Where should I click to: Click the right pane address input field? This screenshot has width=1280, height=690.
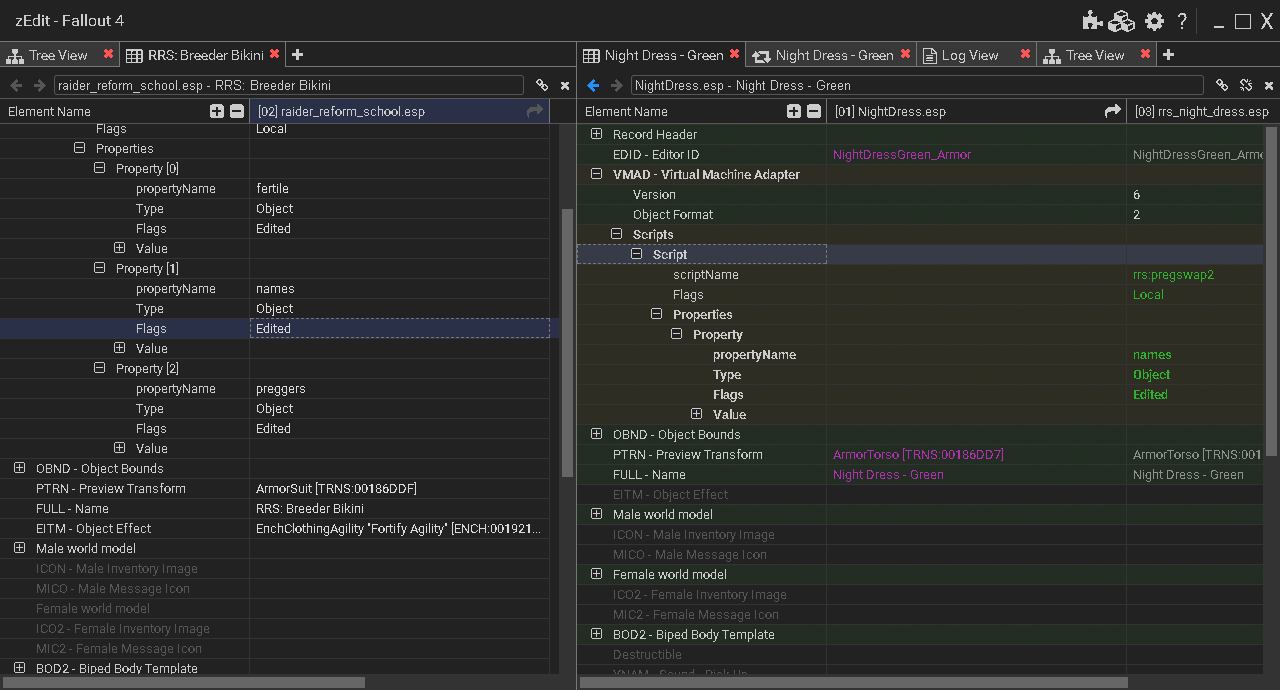click(917, 86)
